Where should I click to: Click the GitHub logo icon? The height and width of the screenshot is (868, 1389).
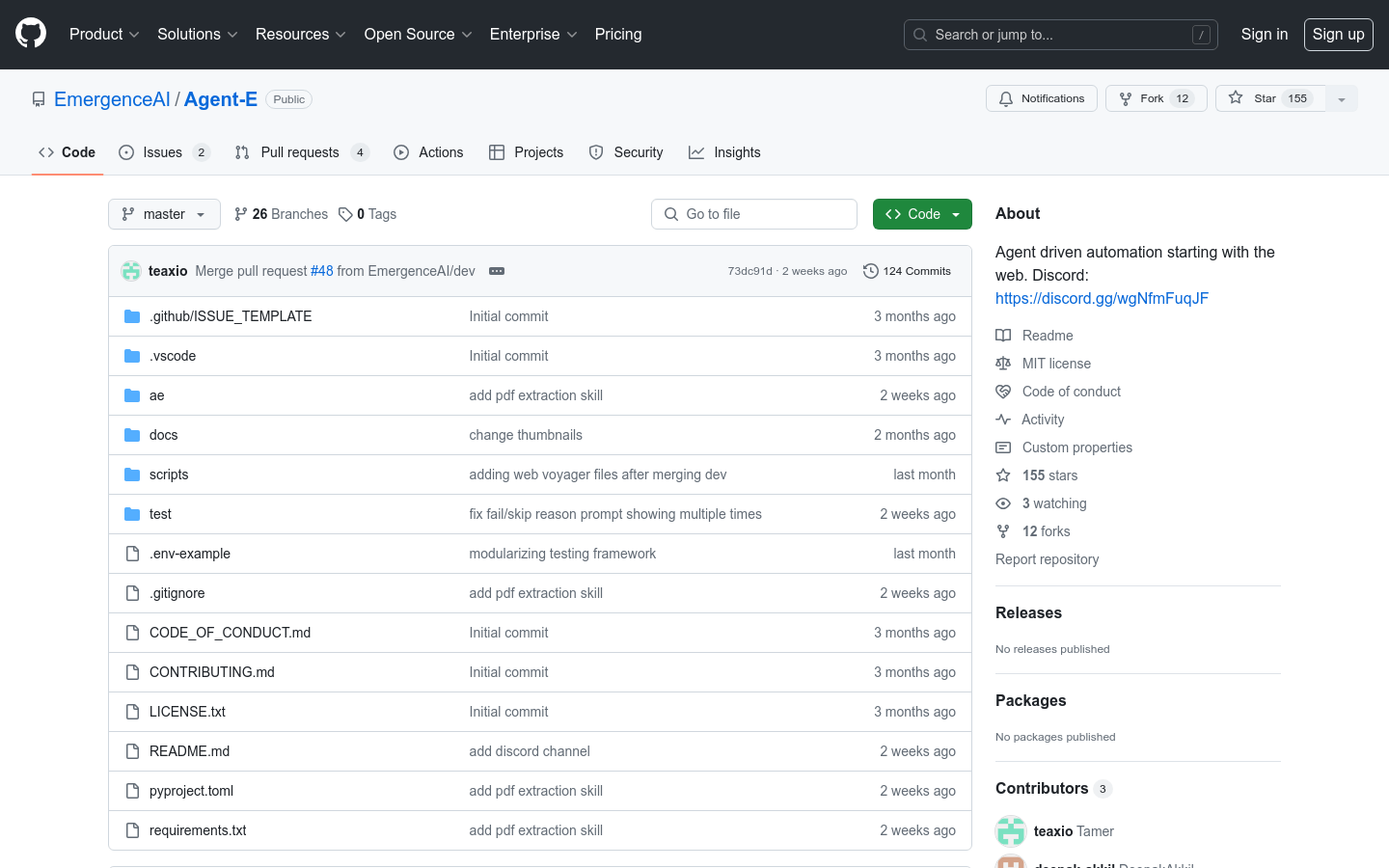pos(31,34)
